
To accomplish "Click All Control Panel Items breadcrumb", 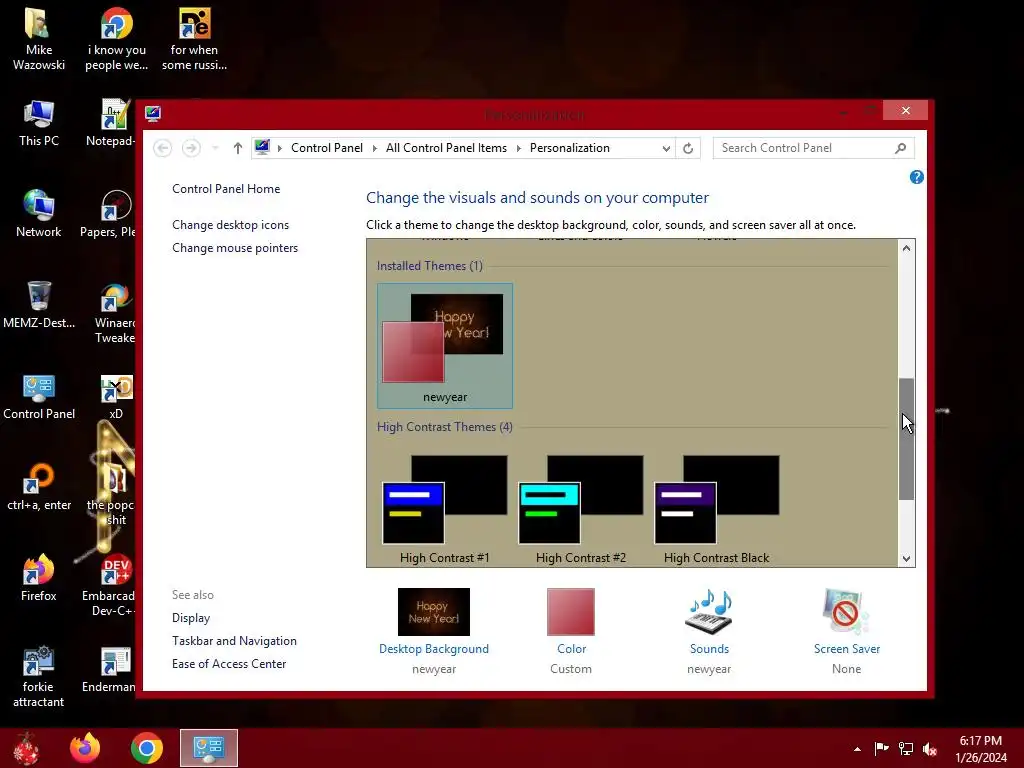I will click(446, 148).
